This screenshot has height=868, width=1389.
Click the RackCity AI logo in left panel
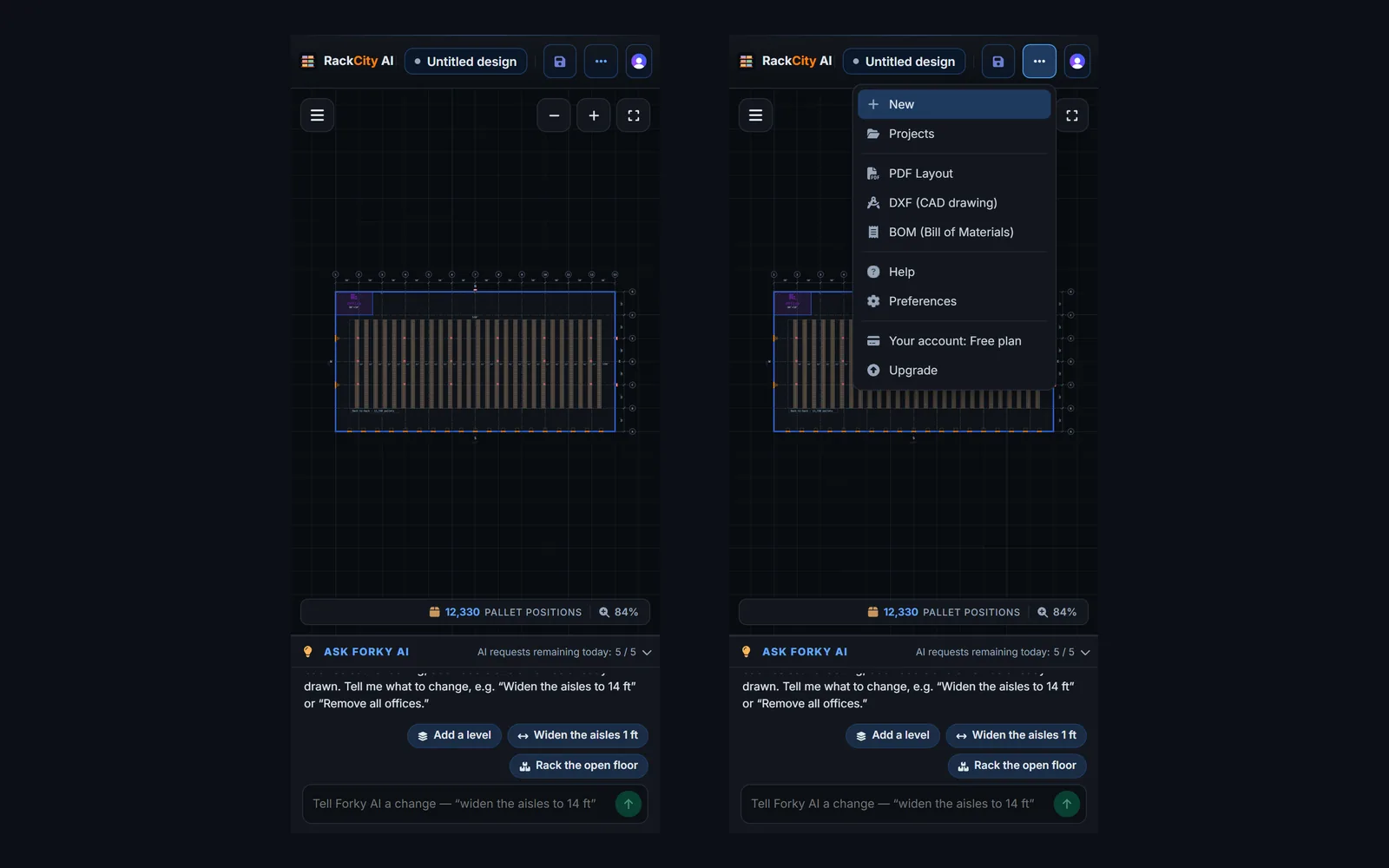point(347,62)
